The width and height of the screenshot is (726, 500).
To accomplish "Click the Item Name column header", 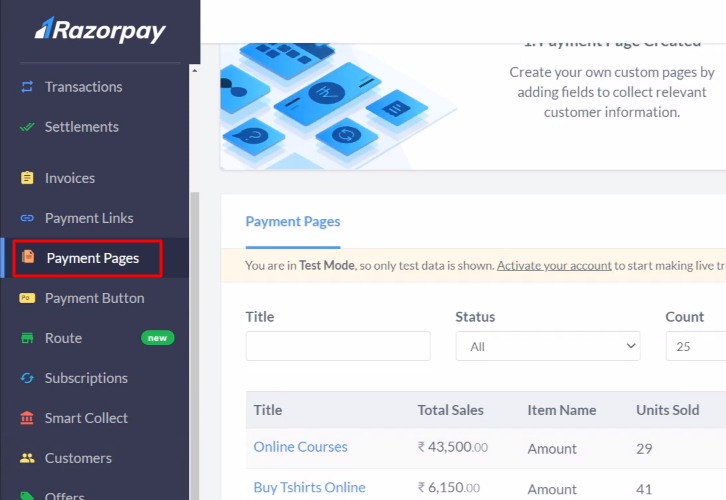I will click(x=562, y=410).
